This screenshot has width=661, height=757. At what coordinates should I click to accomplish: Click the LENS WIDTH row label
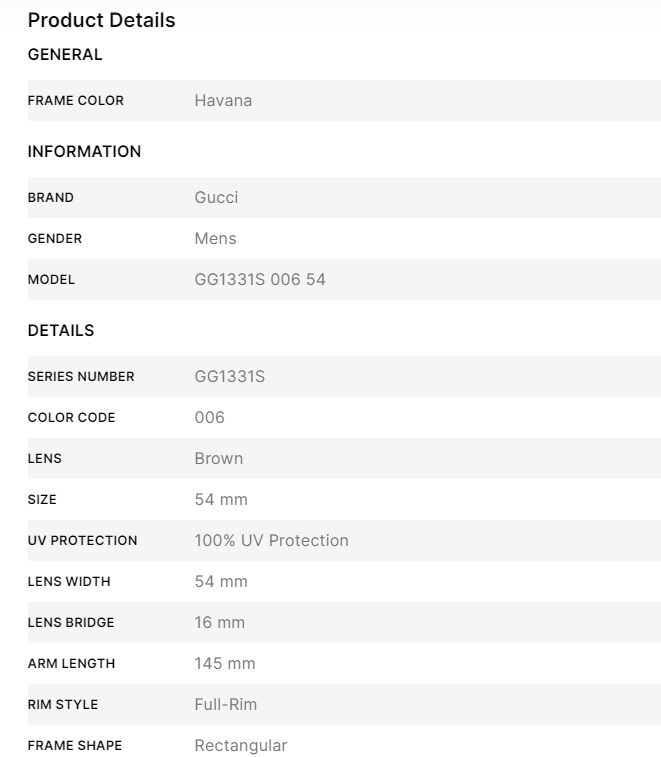[x=69, y=582]
